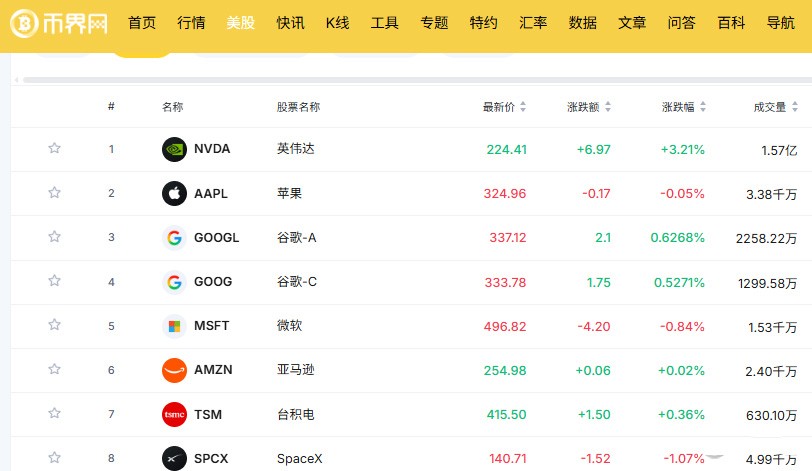Click the NVDA price 224.41
This screenshot has height=471, width=812.
506,150
